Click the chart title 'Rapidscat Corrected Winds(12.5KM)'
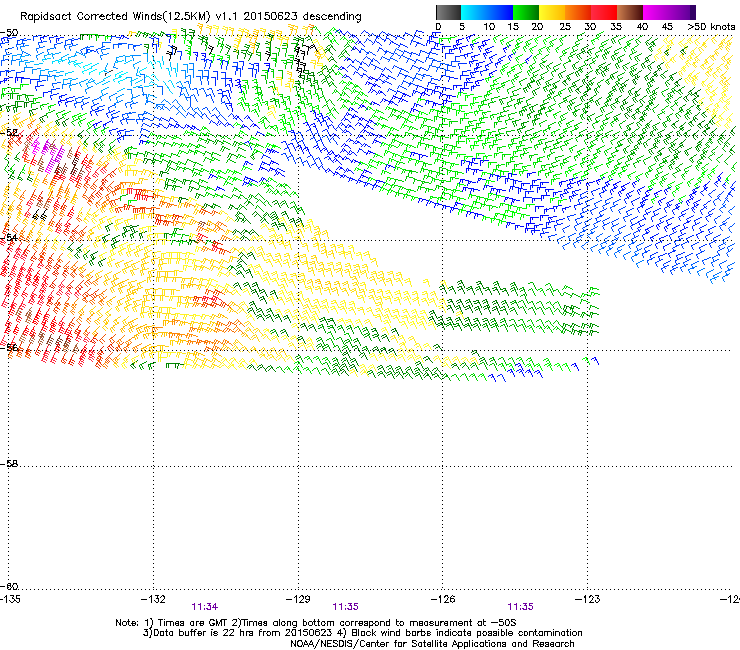The image size is (740, 650). tap(115, 17)
